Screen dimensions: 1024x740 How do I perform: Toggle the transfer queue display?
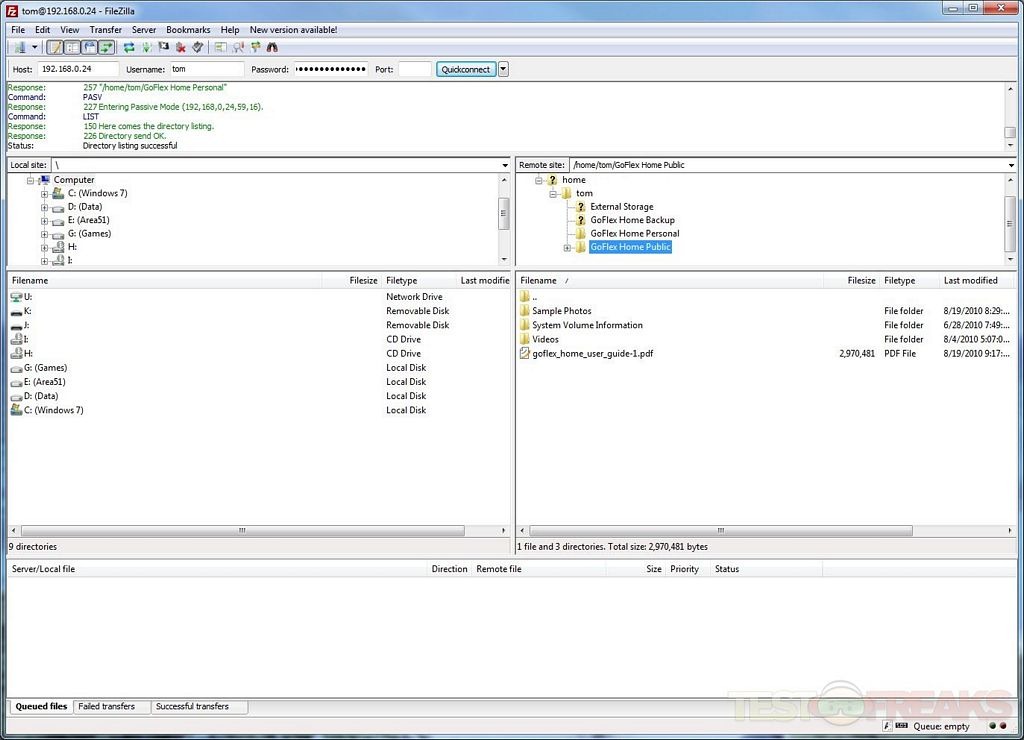coord(106,47)
